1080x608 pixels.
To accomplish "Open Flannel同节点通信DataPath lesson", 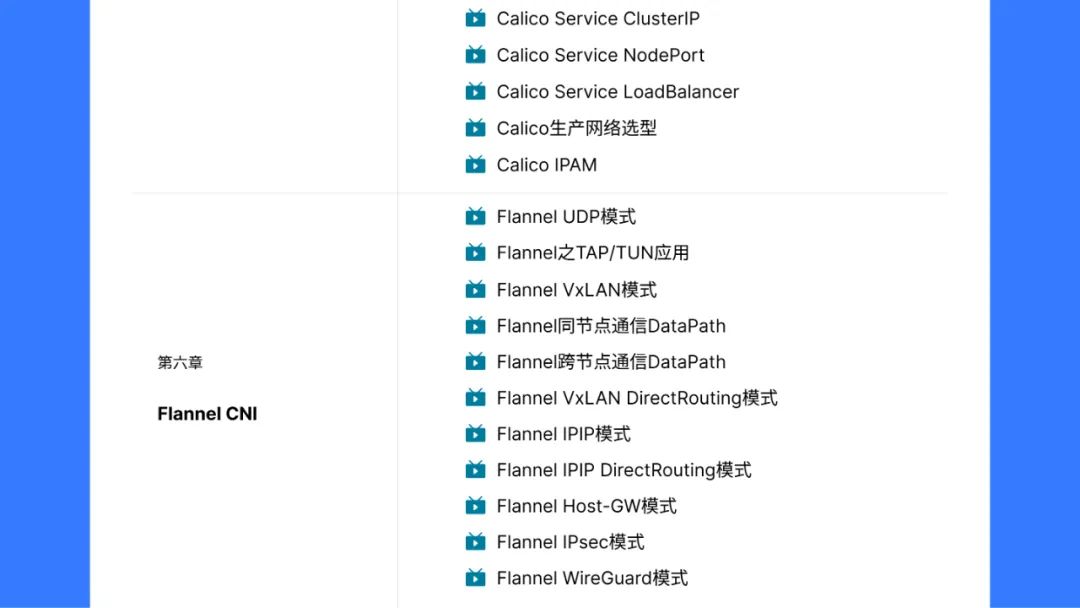I will click(x=611, y=326).
